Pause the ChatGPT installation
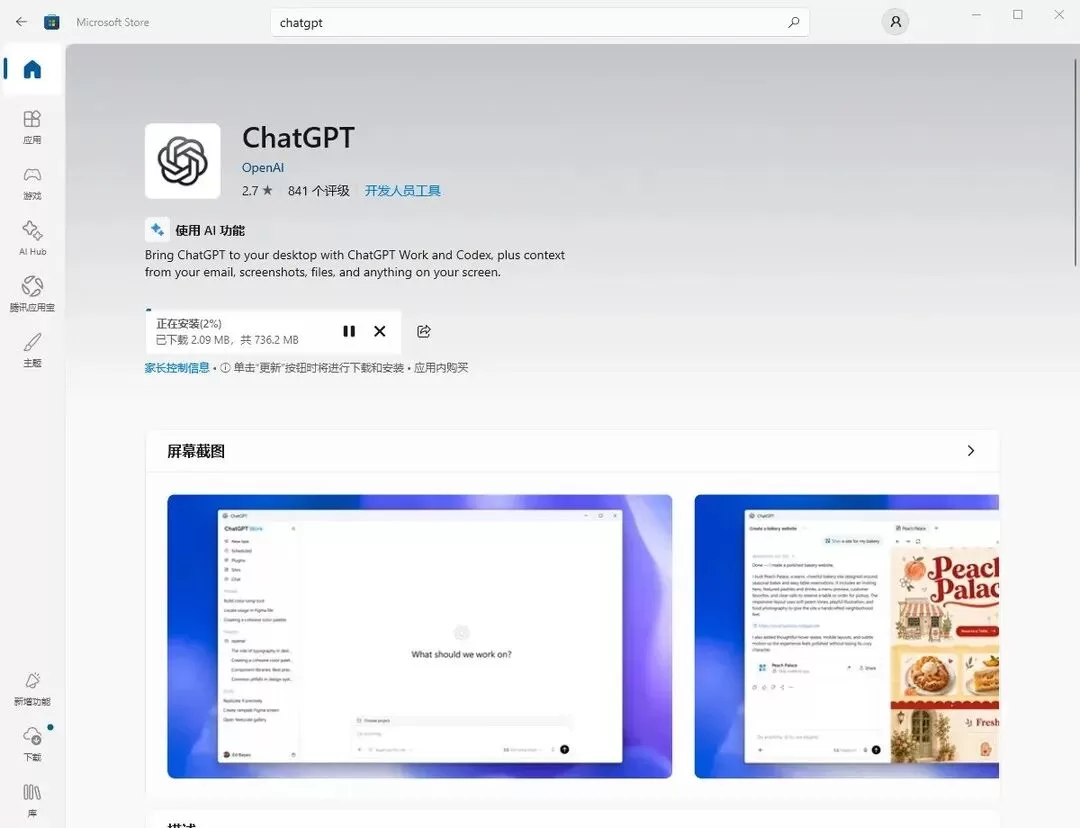1080x828 pixels. click(x=349, y=331)
